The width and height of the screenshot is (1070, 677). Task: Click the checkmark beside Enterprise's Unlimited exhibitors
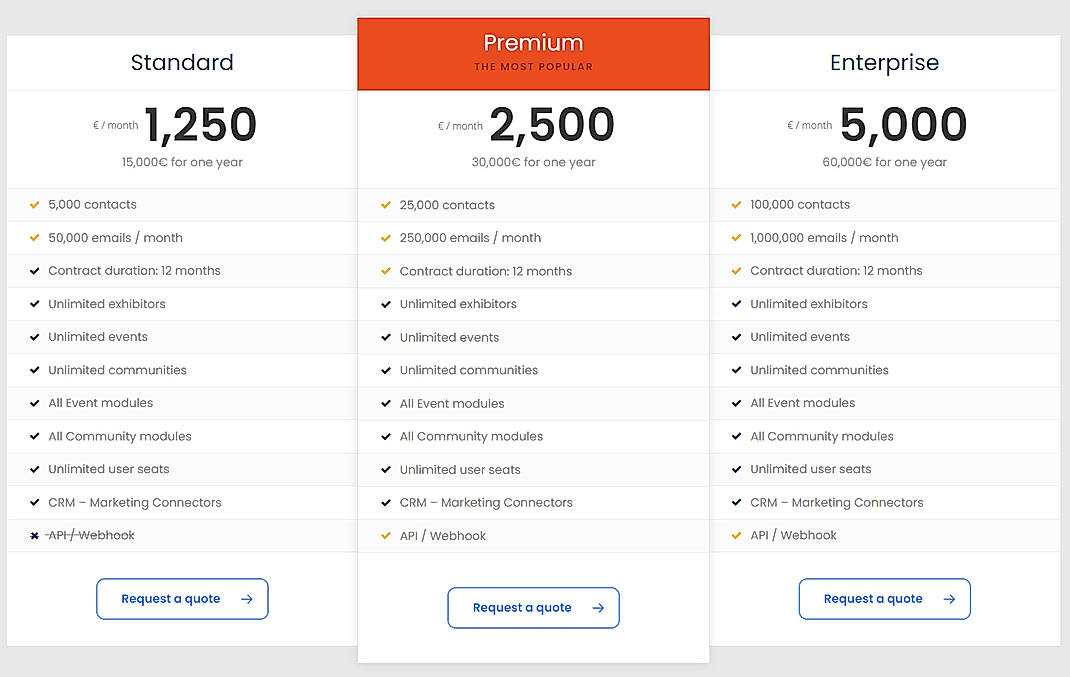736,303
